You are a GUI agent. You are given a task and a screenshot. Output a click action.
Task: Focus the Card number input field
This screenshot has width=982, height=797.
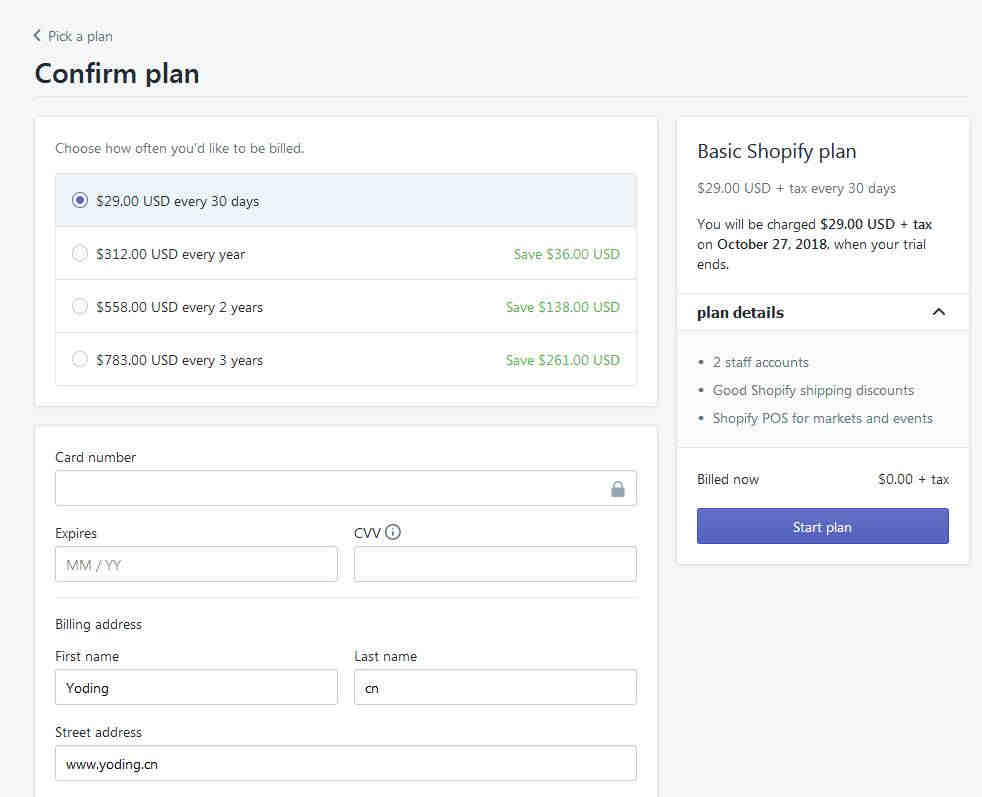click(x=346, y=488)
